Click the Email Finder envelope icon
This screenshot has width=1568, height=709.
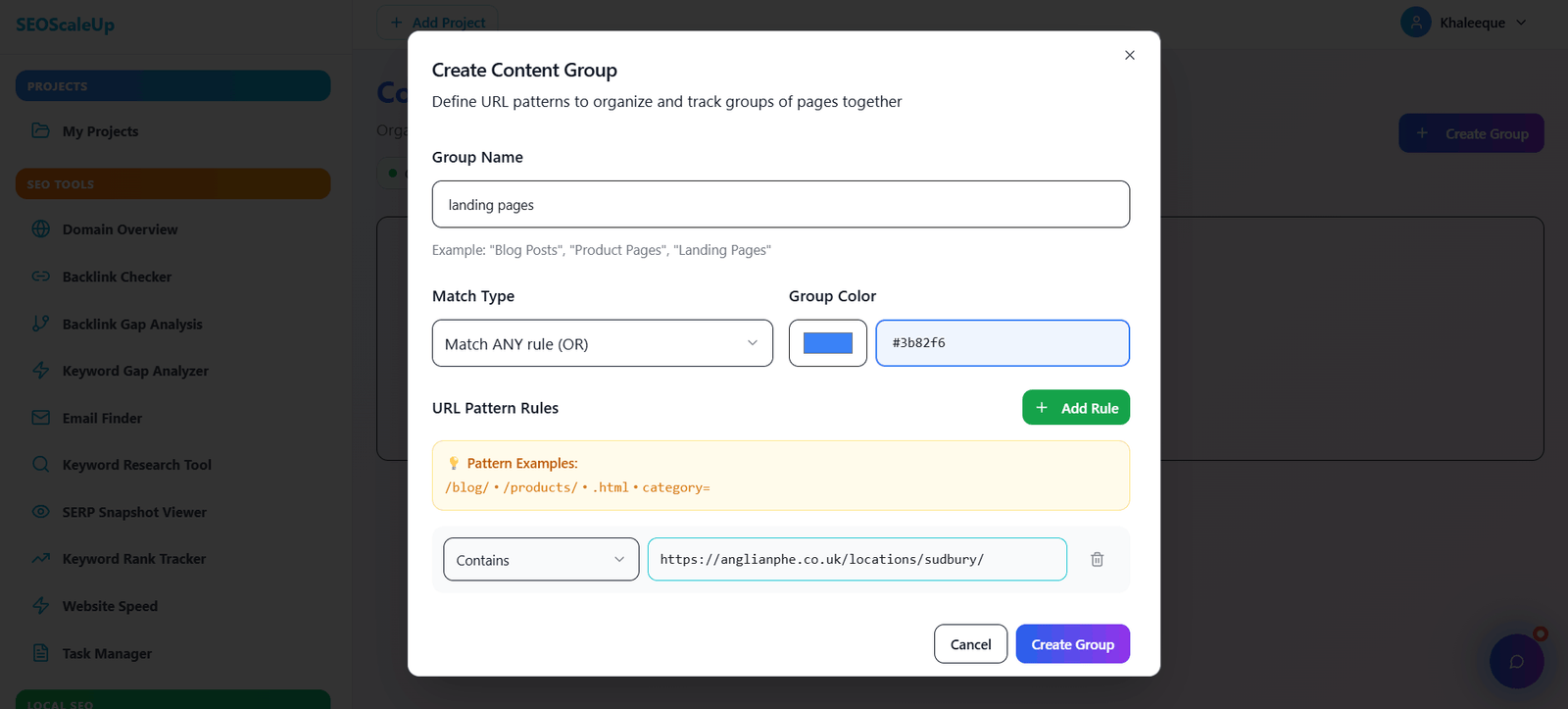[40, 418]
